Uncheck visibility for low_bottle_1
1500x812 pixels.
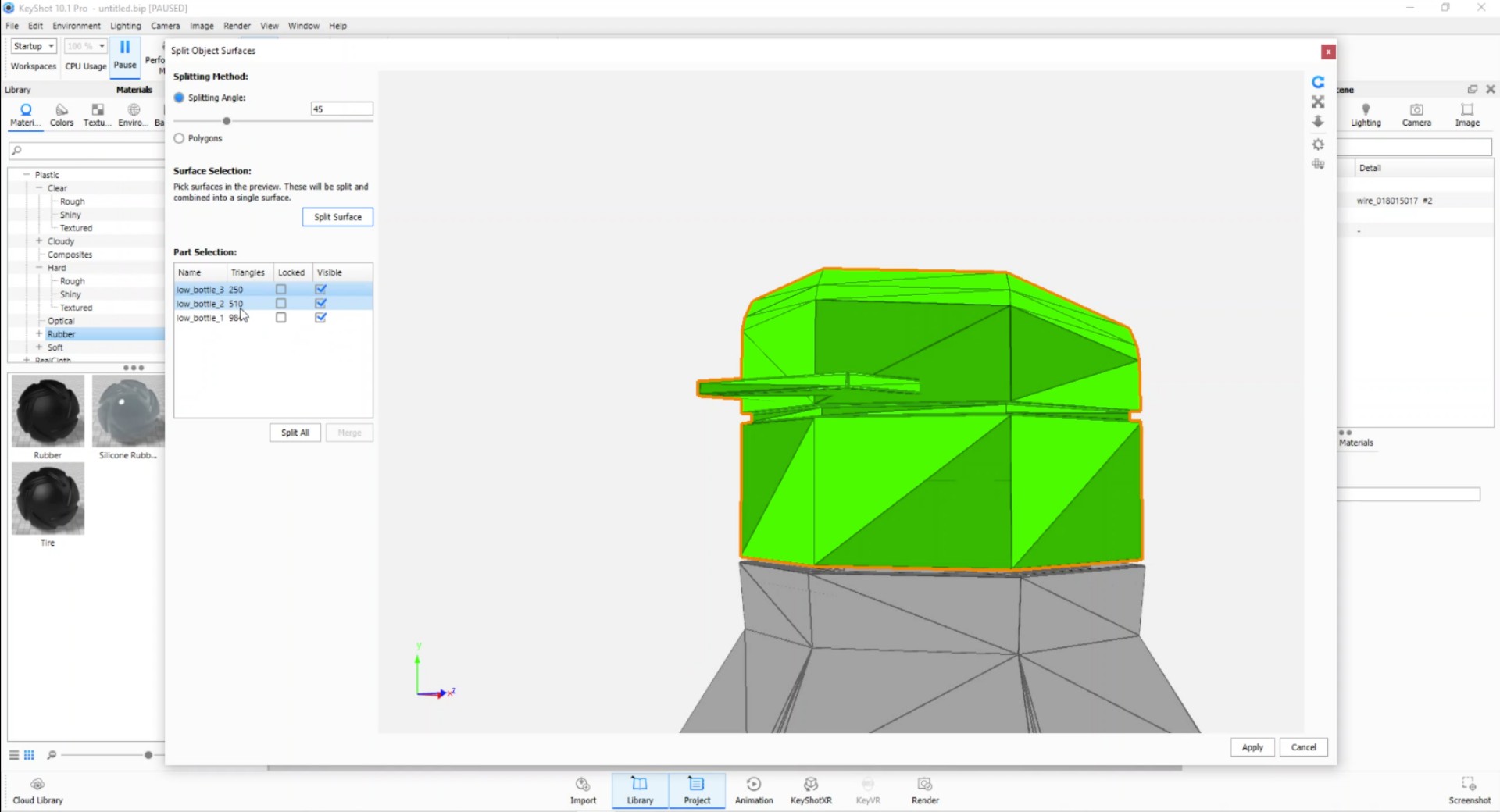click(320, 317)
